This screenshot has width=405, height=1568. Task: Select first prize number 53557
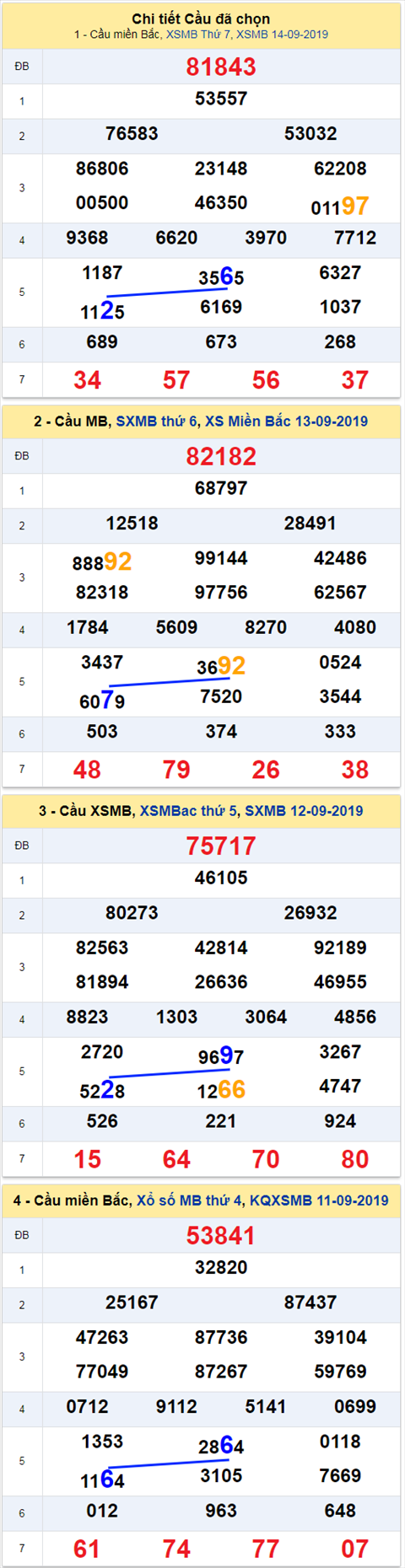221,99
